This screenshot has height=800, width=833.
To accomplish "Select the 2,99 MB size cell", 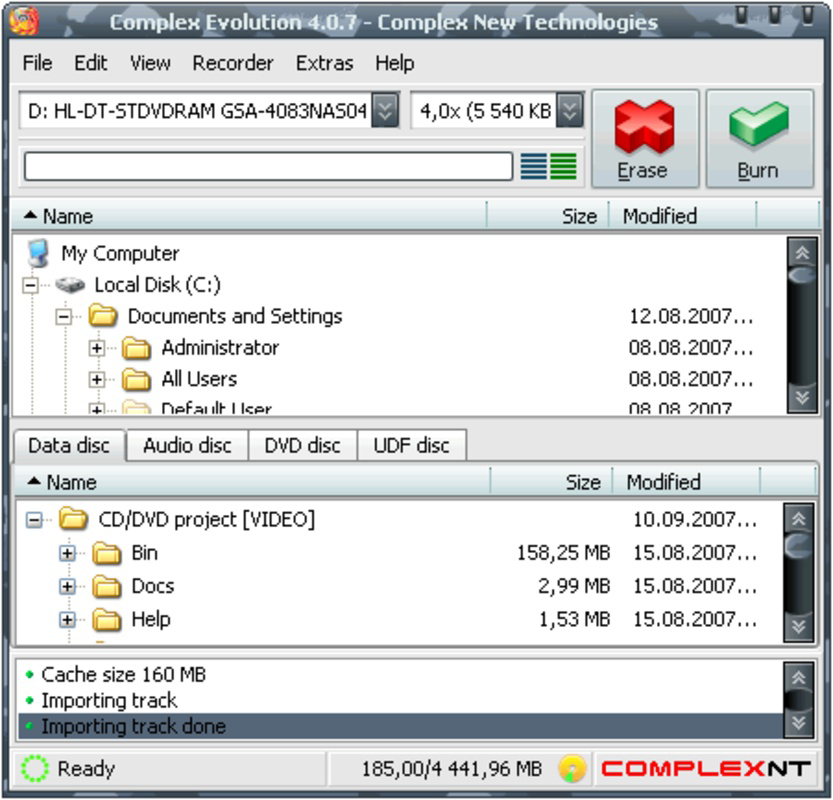I will (x=574, y=586).
